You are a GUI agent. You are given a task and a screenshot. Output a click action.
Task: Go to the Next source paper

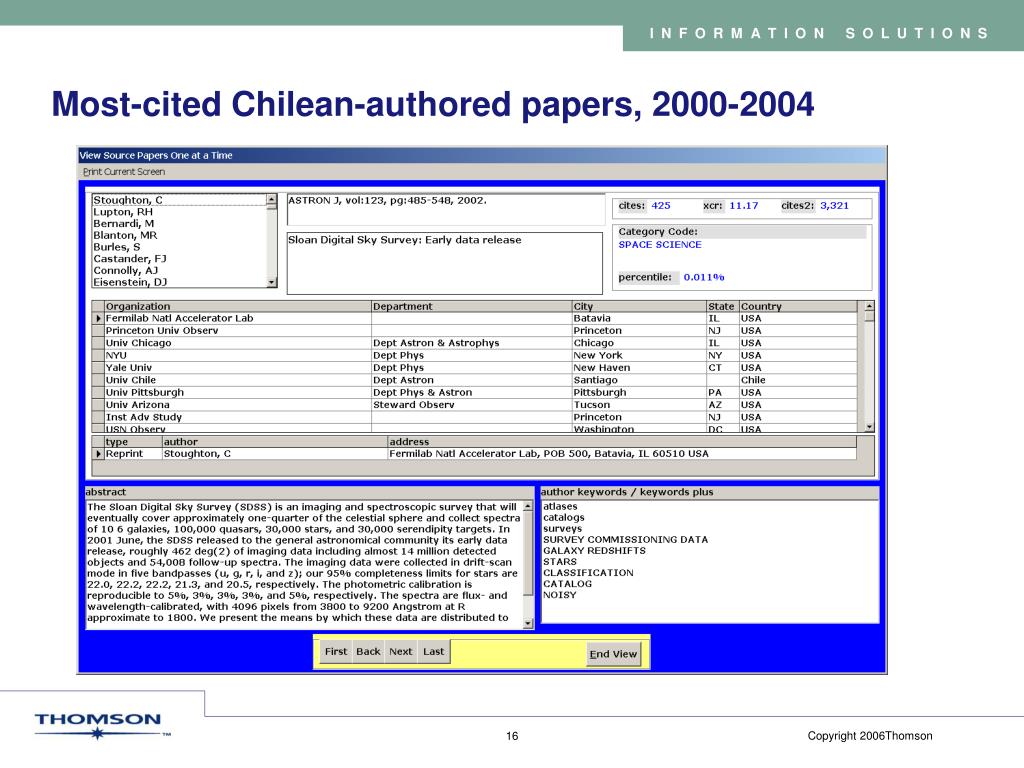click(400, 652)
